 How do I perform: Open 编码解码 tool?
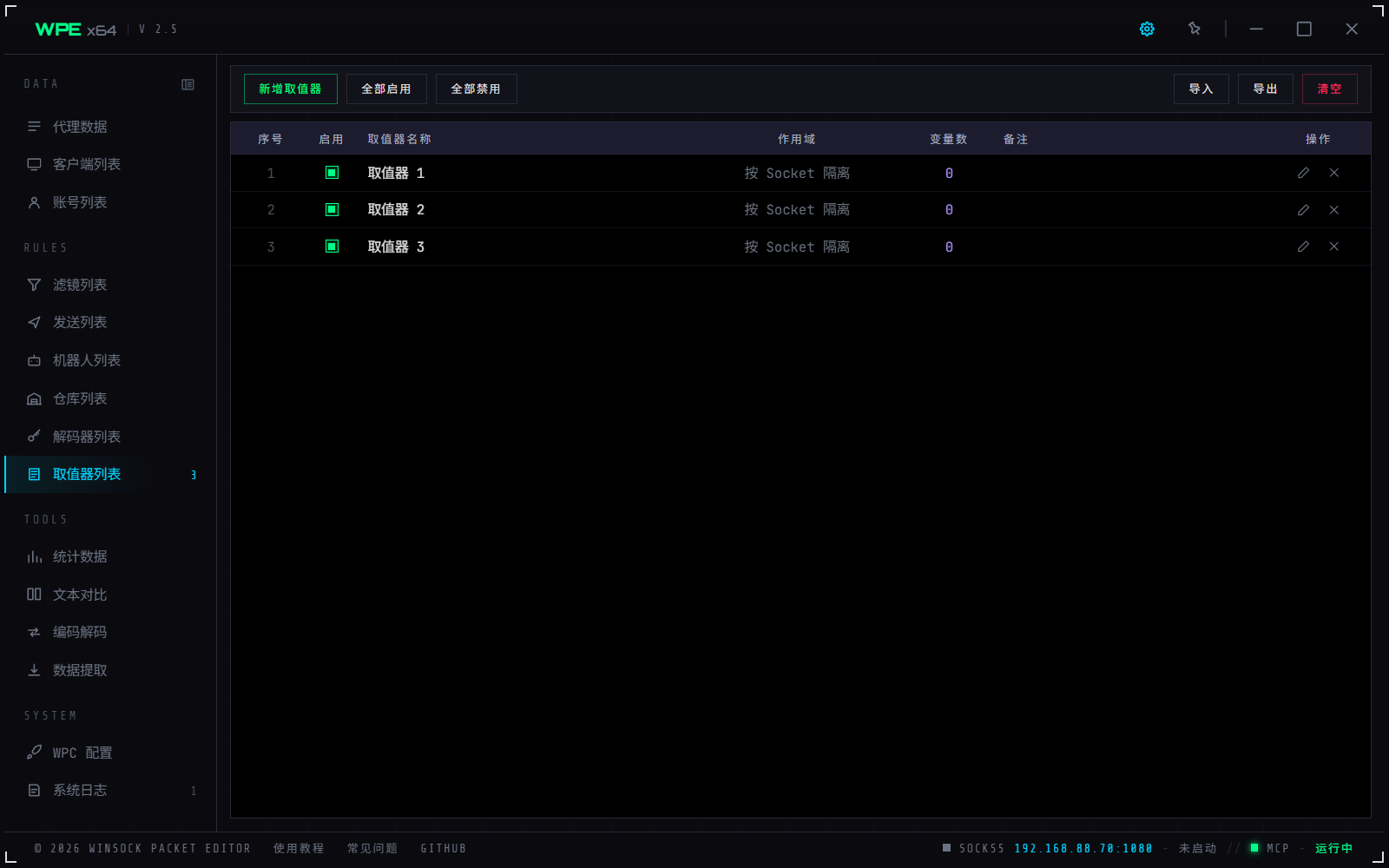110,632
